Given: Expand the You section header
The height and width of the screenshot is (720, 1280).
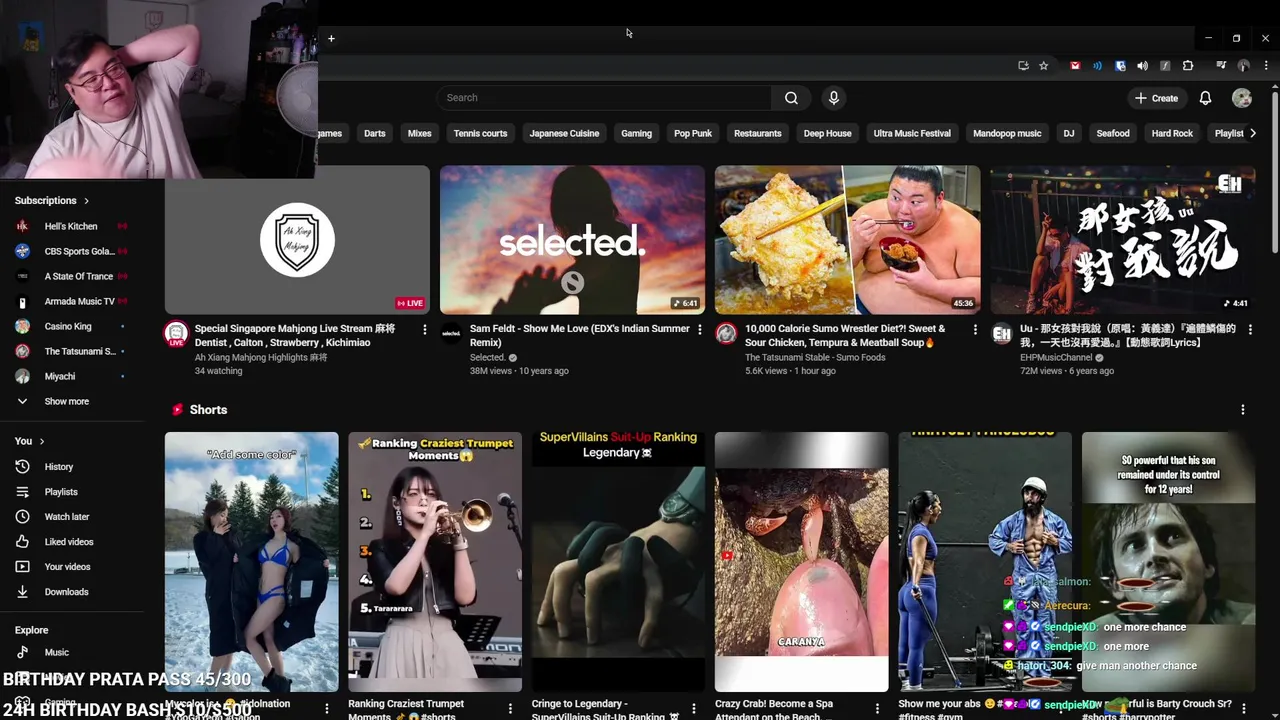Looking at the screenshot, I should 29,441.
